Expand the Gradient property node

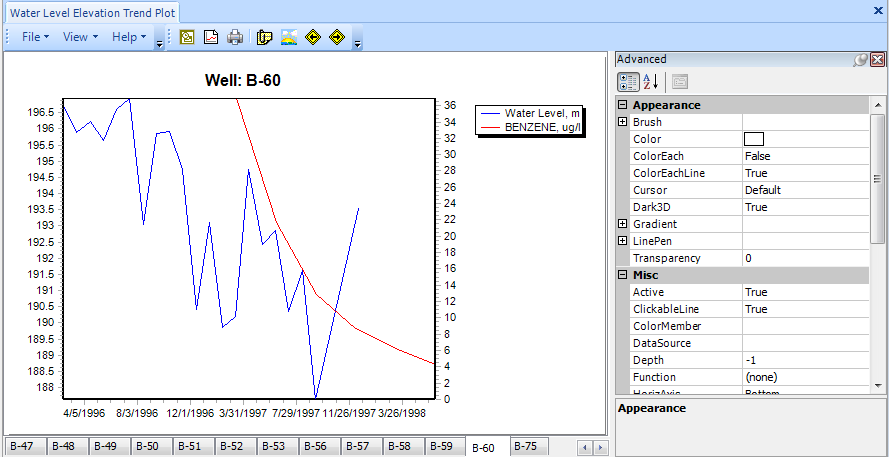pos(623,224)
